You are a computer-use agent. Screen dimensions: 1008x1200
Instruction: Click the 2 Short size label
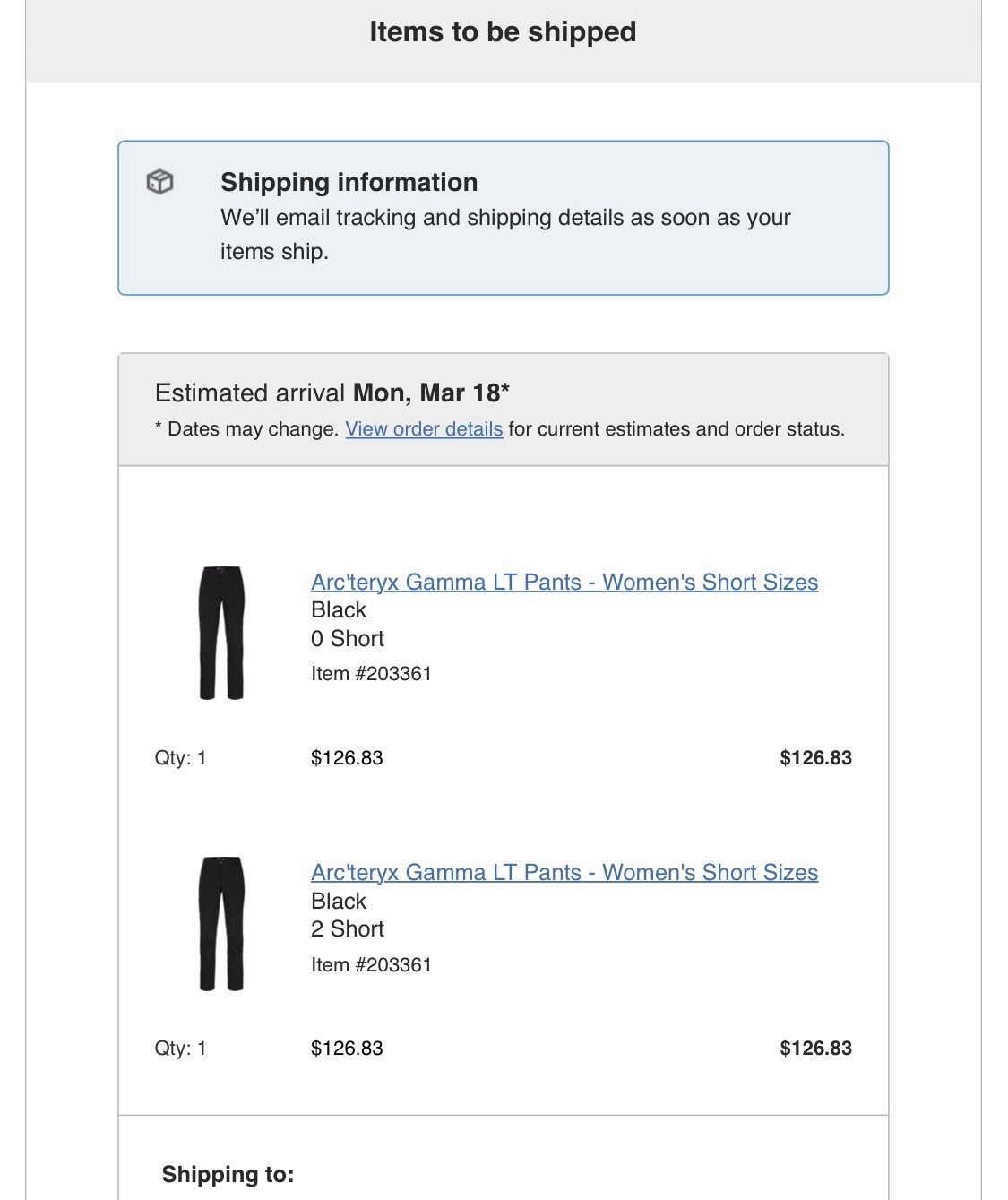(348, 928)
